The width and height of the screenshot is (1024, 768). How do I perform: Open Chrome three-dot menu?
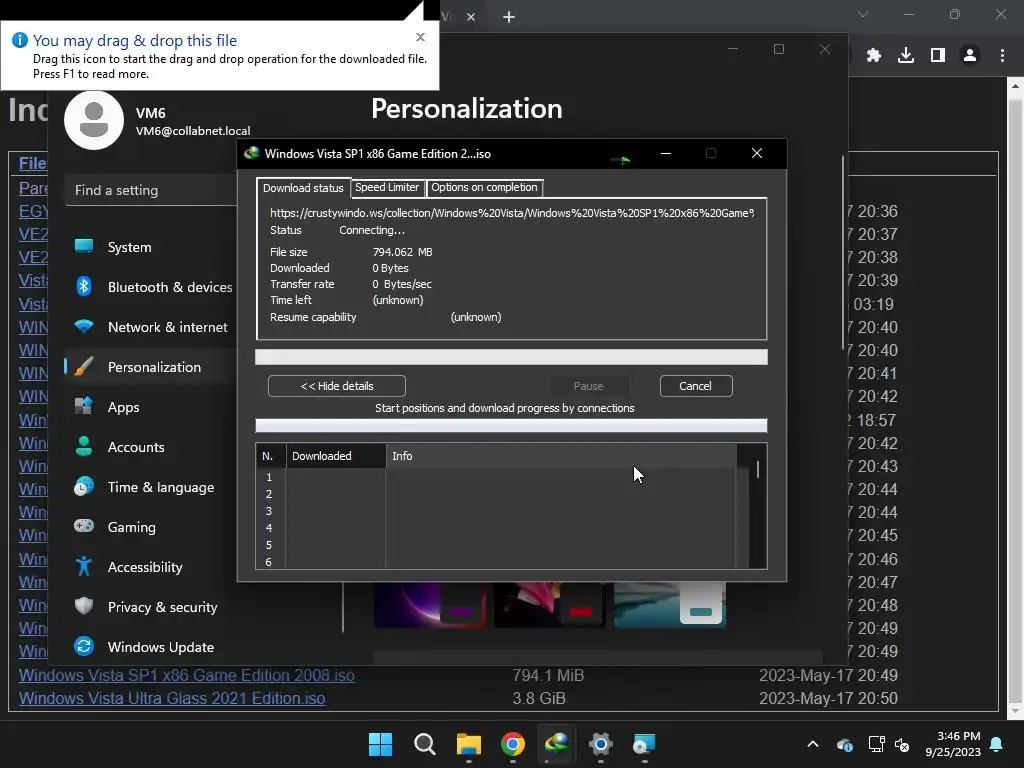point(1002,56)
